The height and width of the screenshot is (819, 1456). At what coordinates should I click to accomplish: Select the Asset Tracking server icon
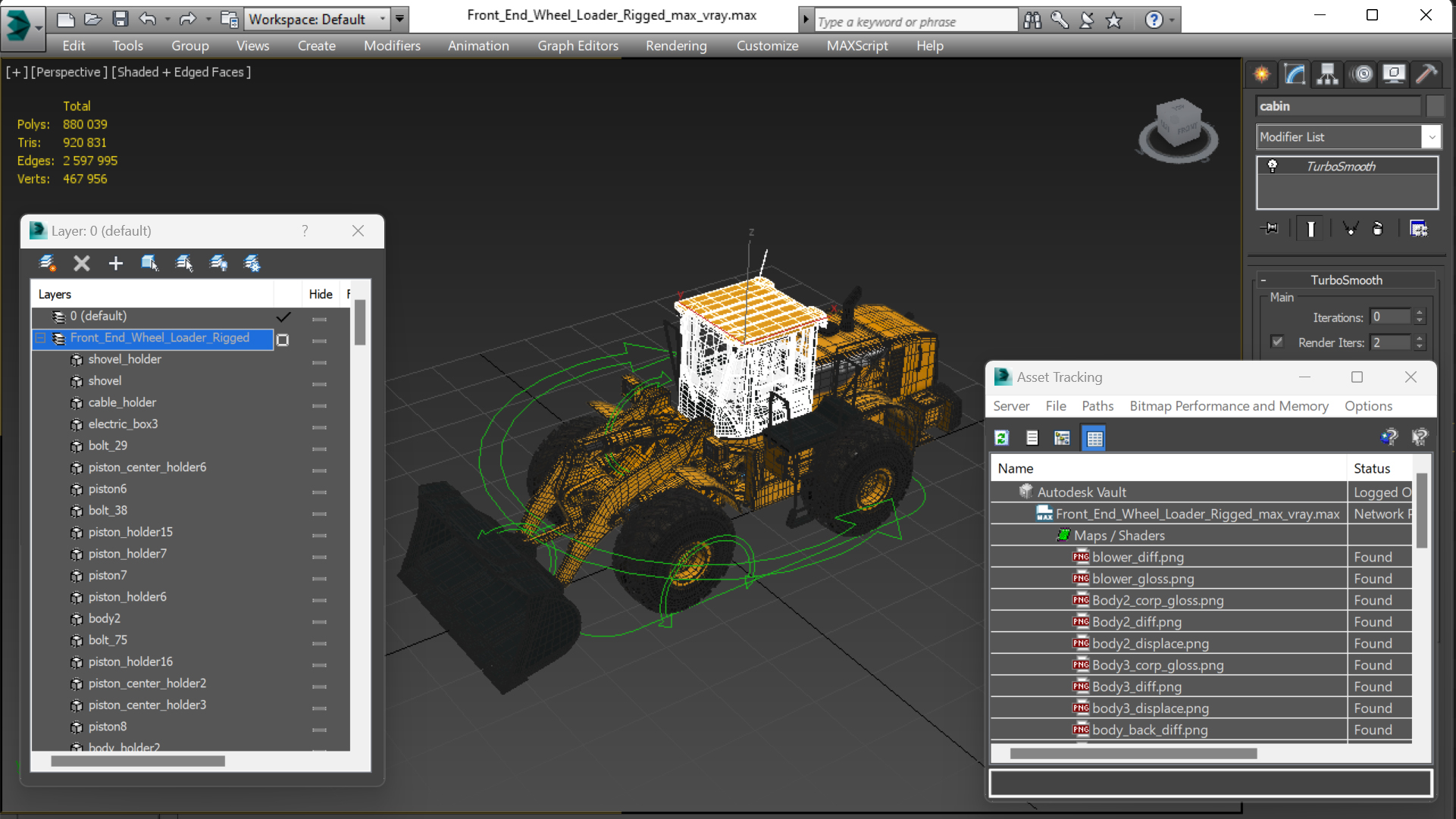click(1001, 437)
